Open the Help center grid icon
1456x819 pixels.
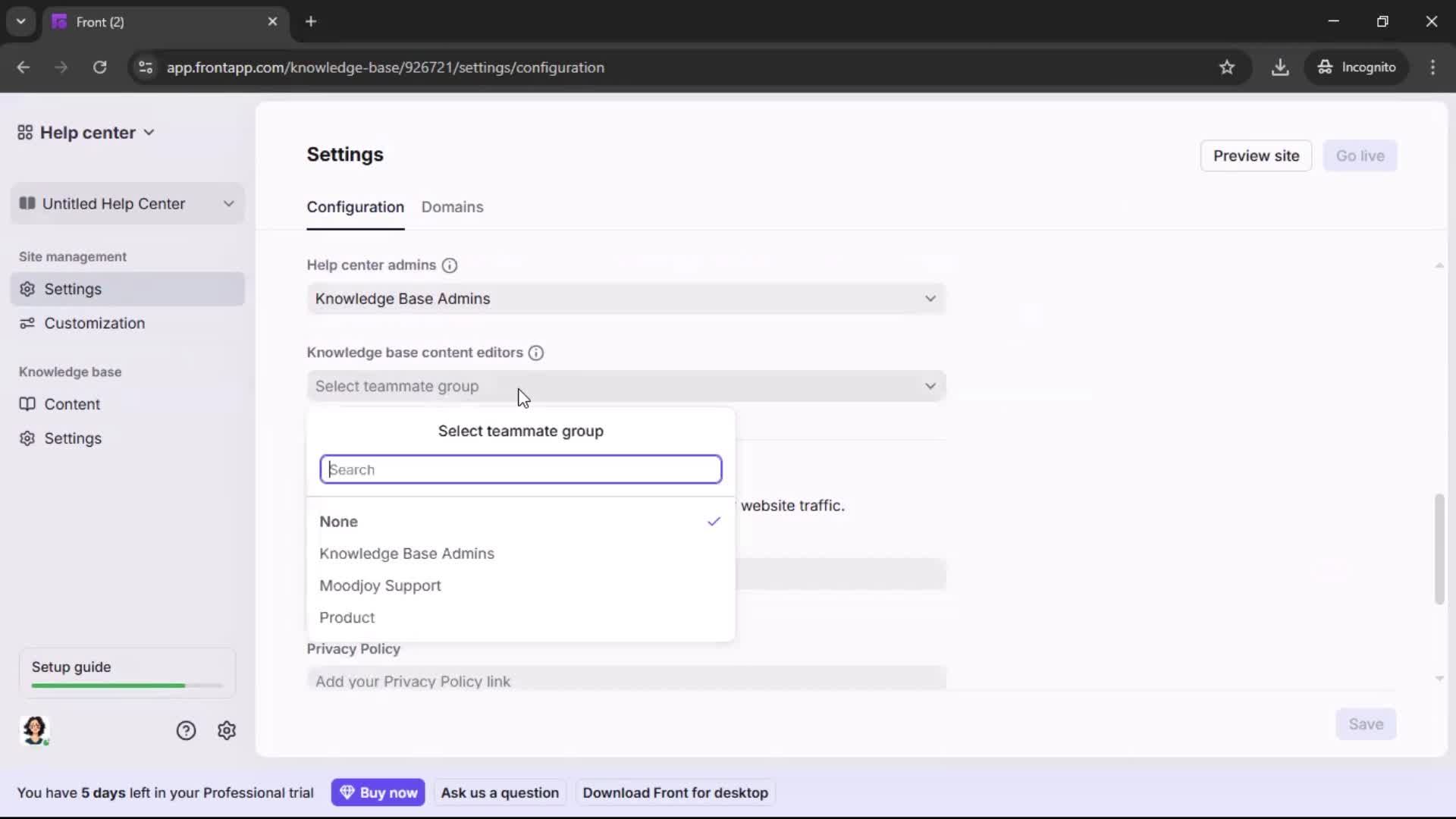pos(24,132)
